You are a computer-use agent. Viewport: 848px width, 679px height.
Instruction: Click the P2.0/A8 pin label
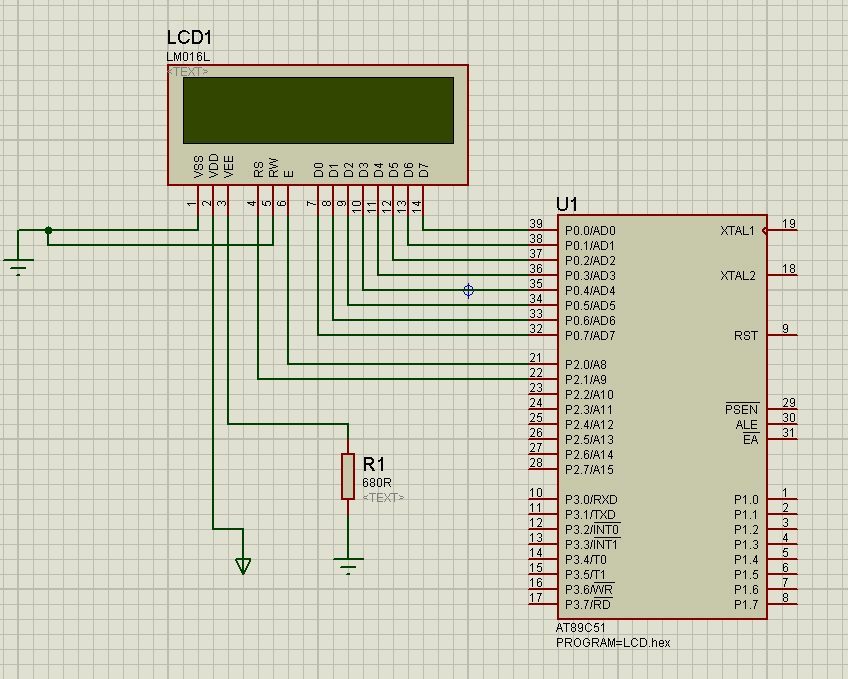[x=586, y=365]
